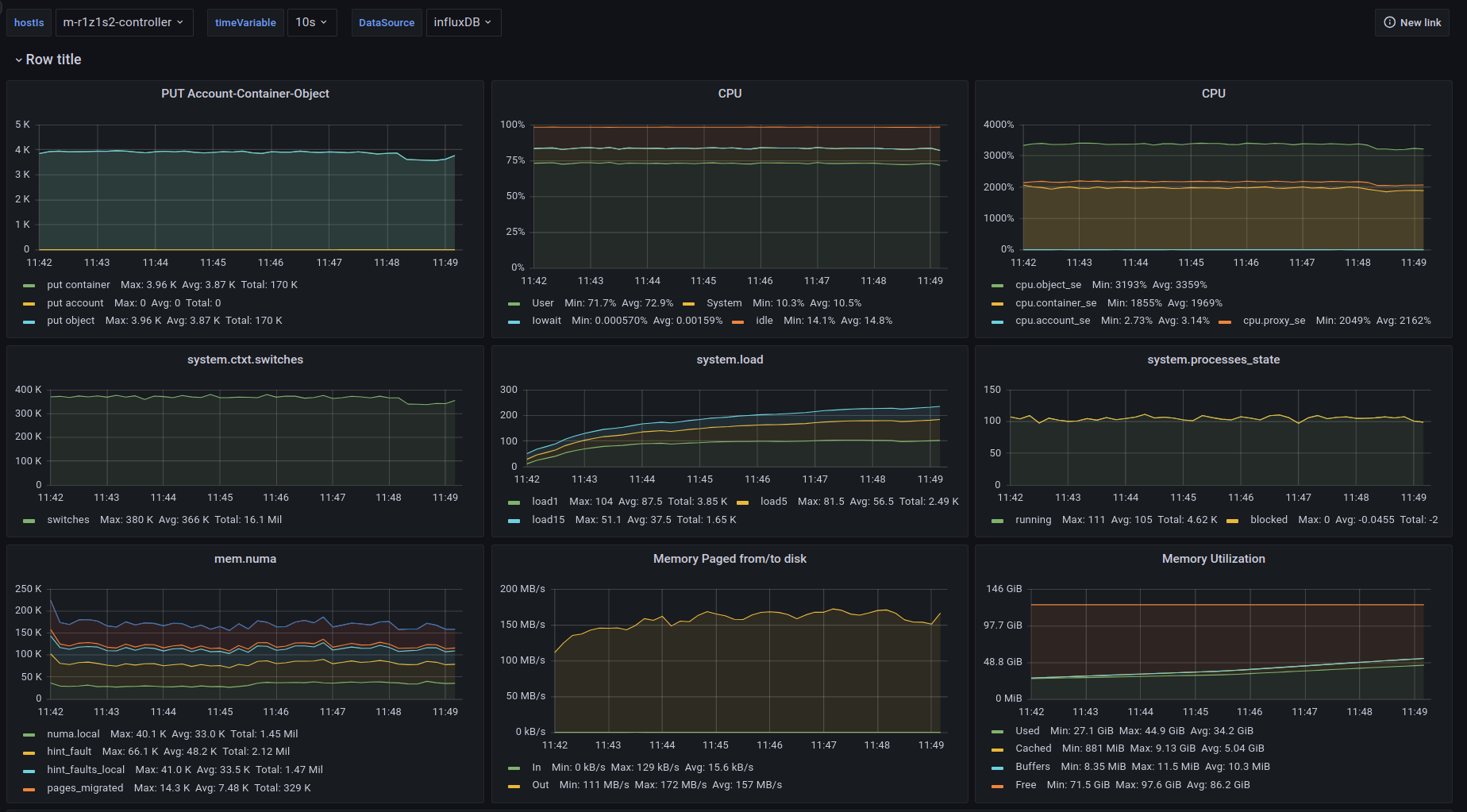Click the green color swatch beside User
1467x812 pixels.
[514, 304]
